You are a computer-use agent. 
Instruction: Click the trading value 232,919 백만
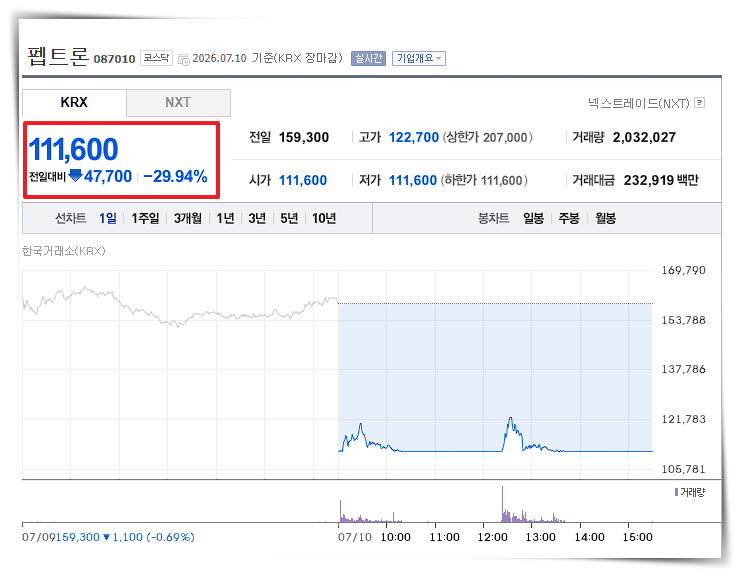pyautogui.click(x=661, y=180)
